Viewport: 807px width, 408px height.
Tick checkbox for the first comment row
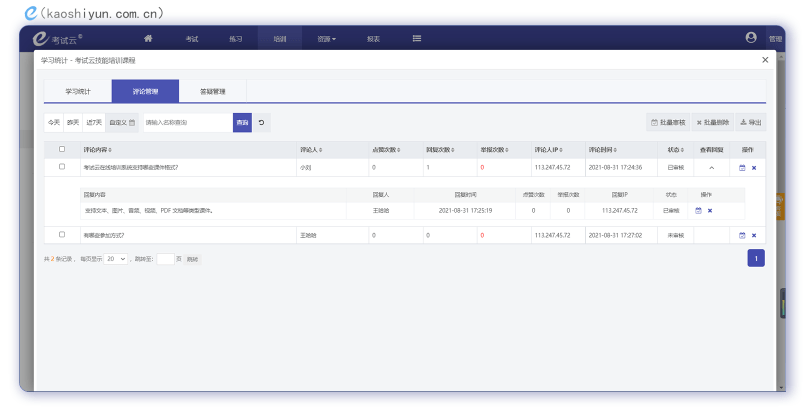(62, 167)
